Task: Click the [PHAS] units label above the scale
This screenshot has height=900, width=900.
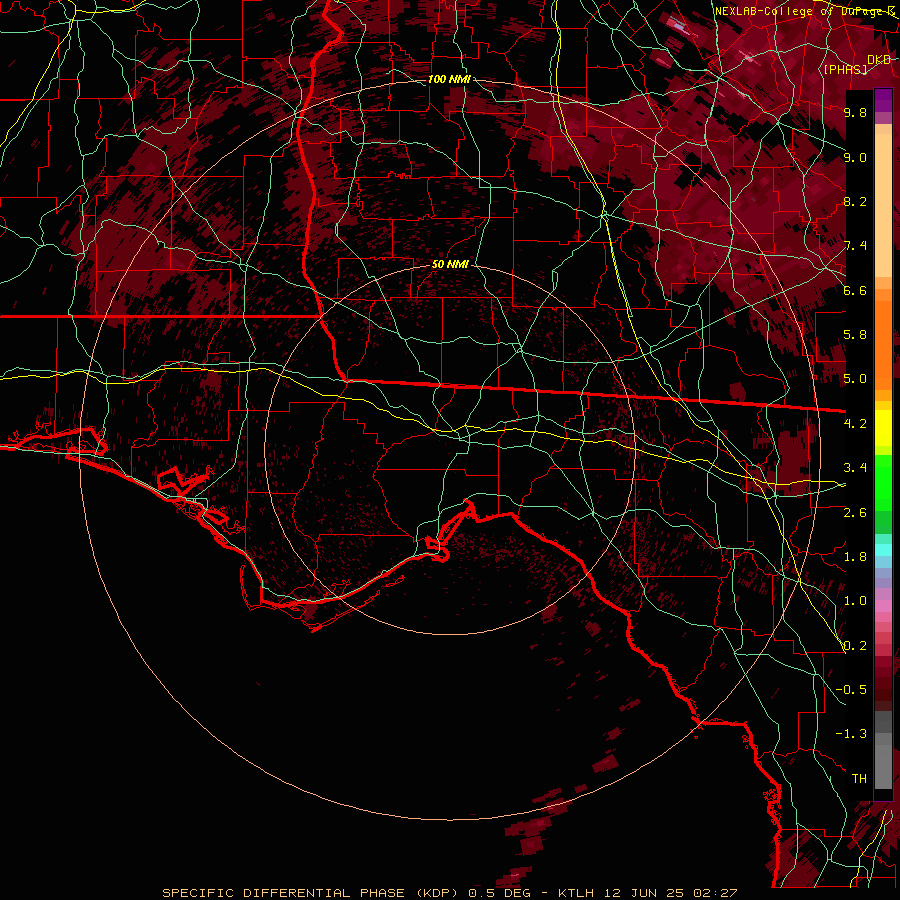Action: click(845, 69)
